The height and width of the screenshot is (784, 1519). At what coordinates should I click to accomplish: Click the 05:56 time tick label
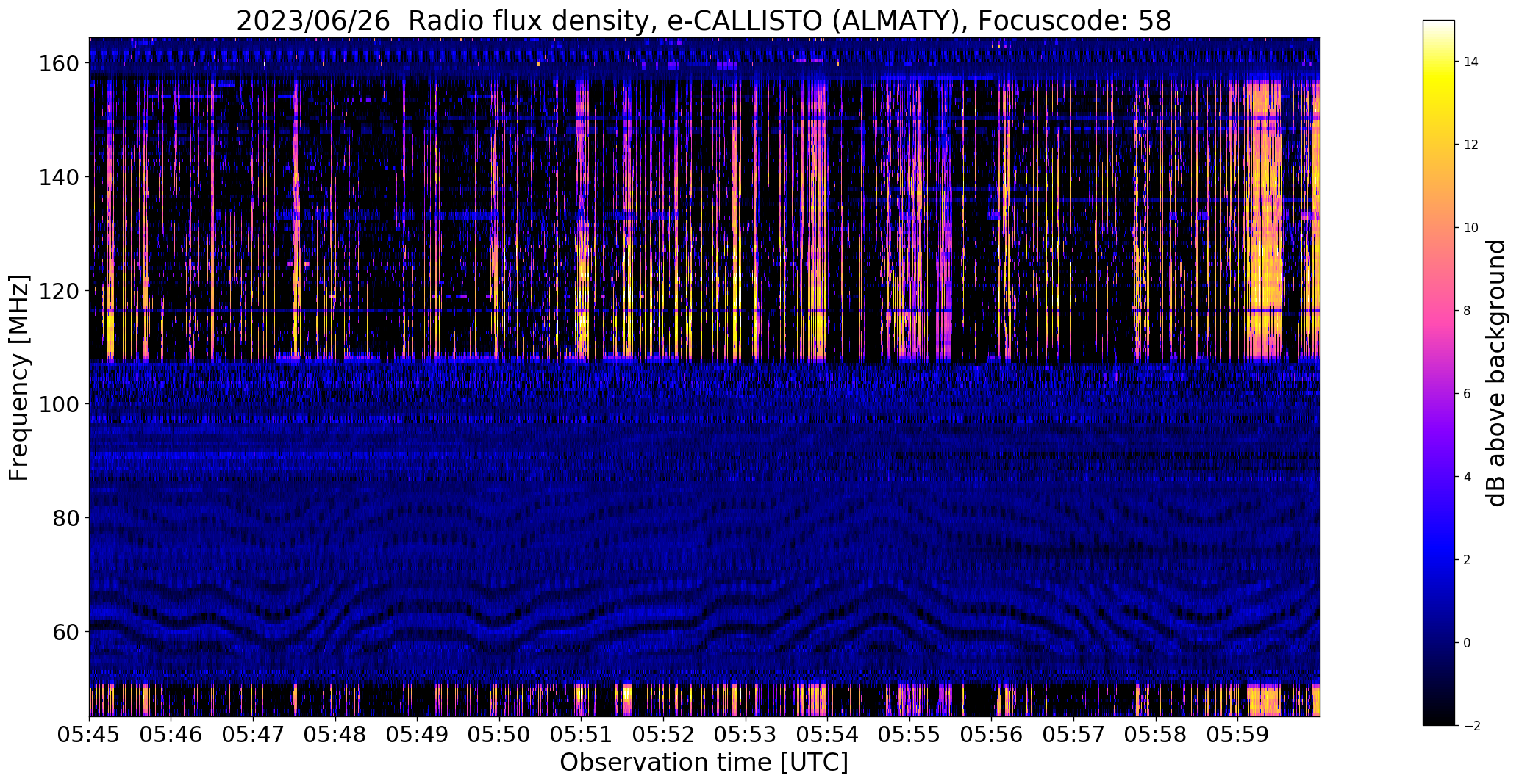pyautogui.click(x=991, y=735)
